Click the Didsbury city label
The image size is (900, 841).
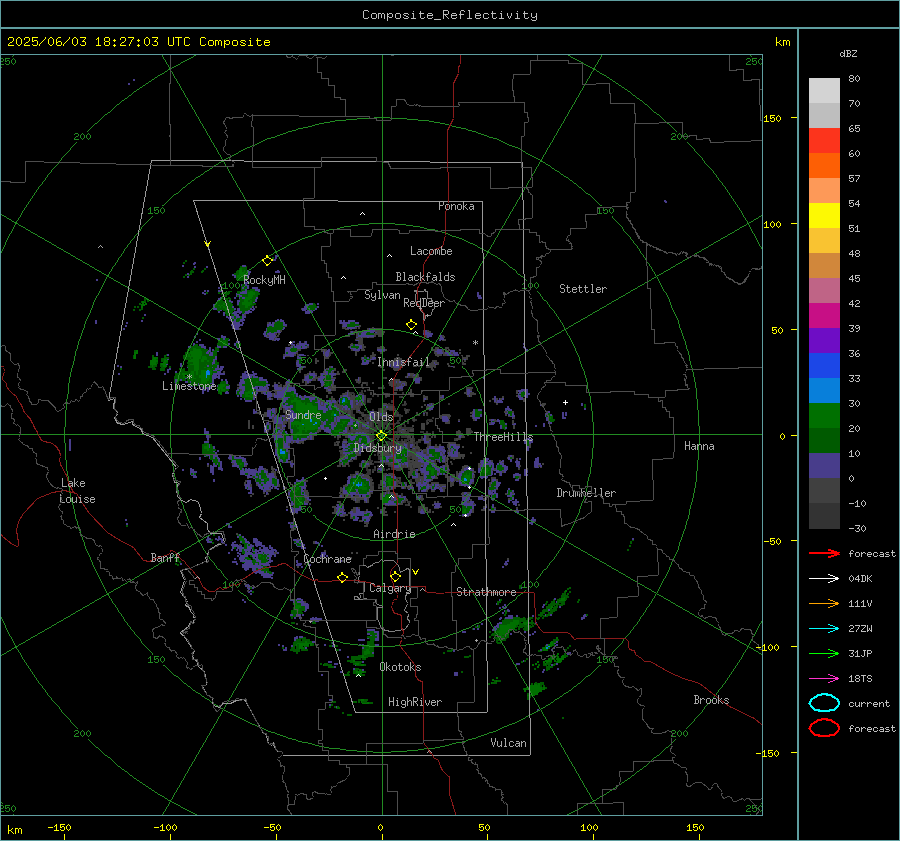coord(377,448)
